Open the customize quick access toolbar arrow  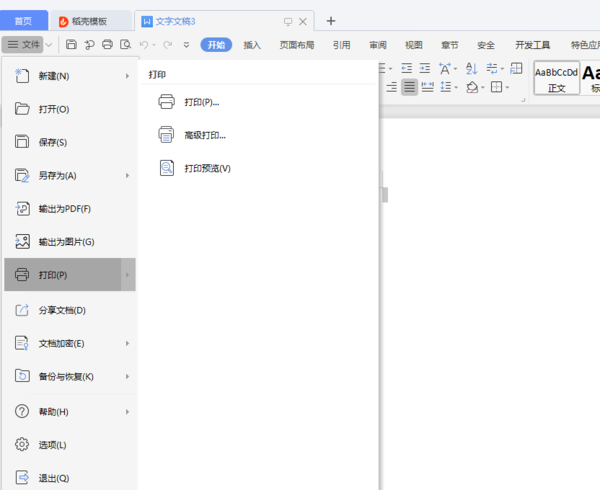pyautogui.click(x=186, y=45)
